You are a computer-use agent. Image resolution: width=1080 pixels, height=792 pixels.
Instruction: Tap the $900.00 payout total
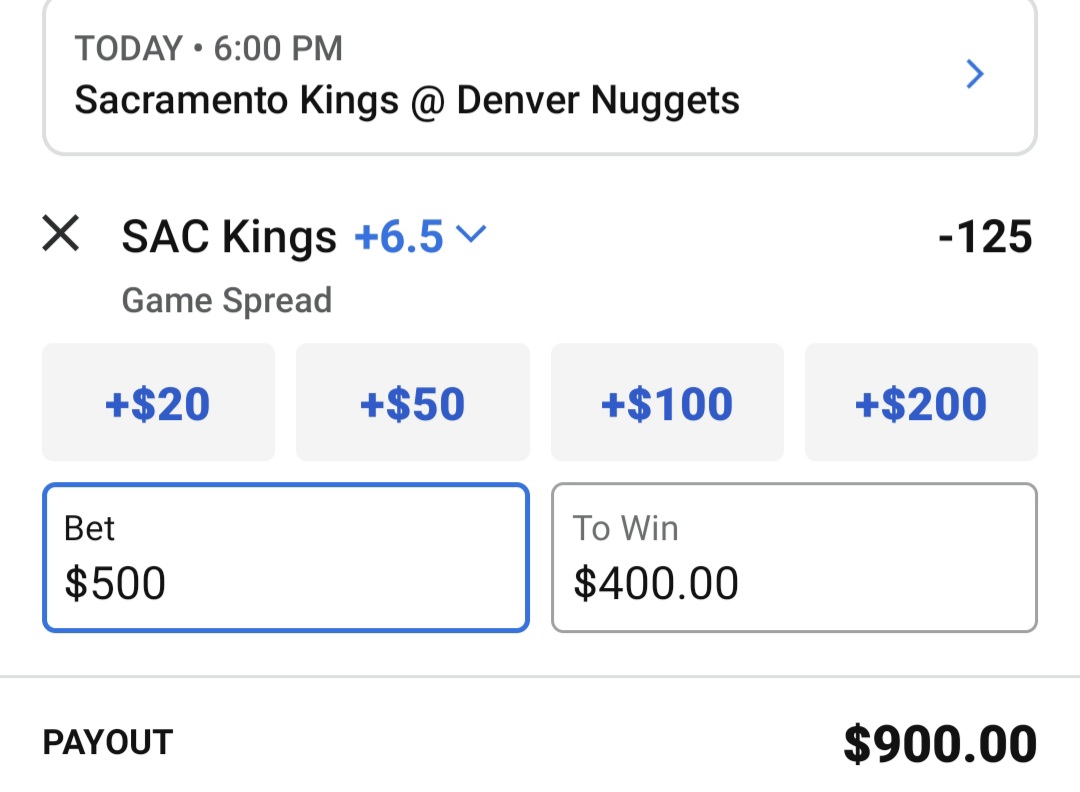[939, 745]
